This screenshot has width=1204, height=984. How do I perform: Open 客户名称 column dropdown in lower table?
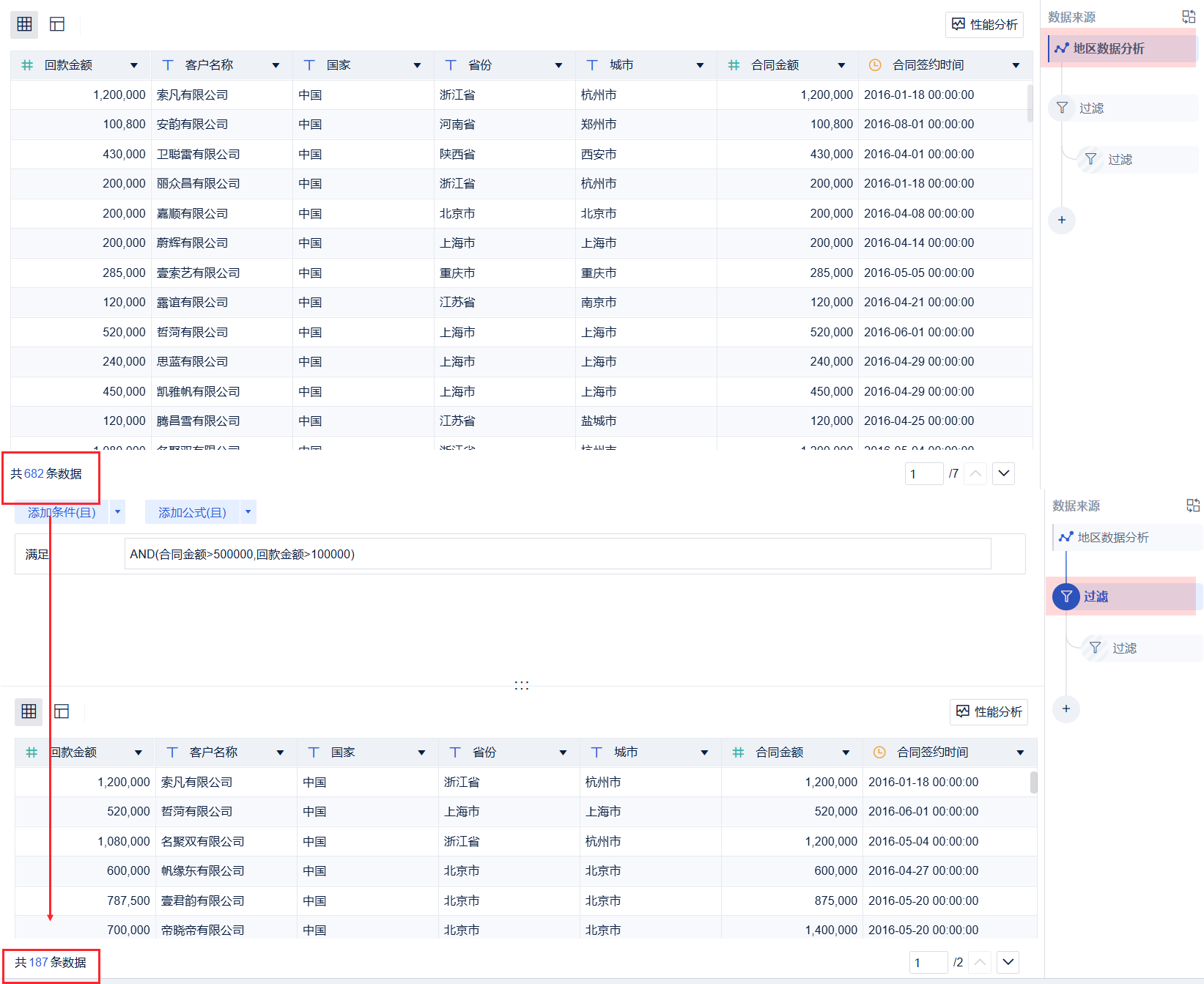coord(280,752)
